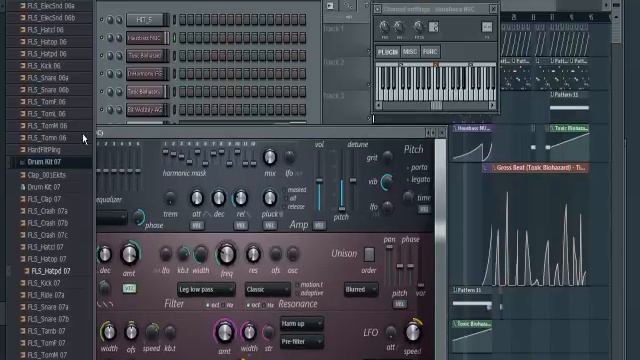Click the amp rel knob

tap(240, 198)
